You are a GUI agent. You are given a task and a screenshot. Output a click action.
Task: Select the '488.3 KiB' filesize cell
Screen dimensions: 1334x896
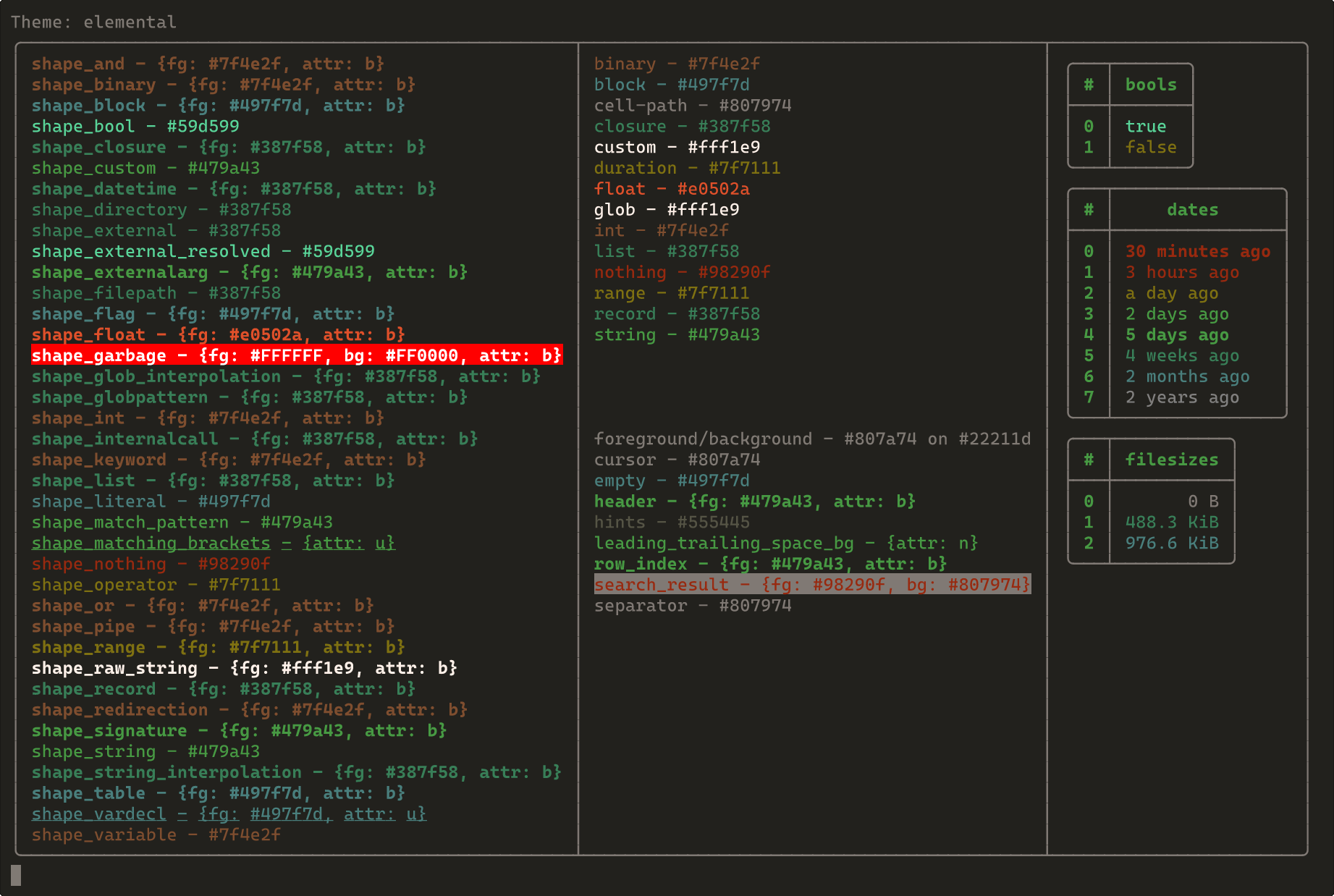tap(1172, 523)
